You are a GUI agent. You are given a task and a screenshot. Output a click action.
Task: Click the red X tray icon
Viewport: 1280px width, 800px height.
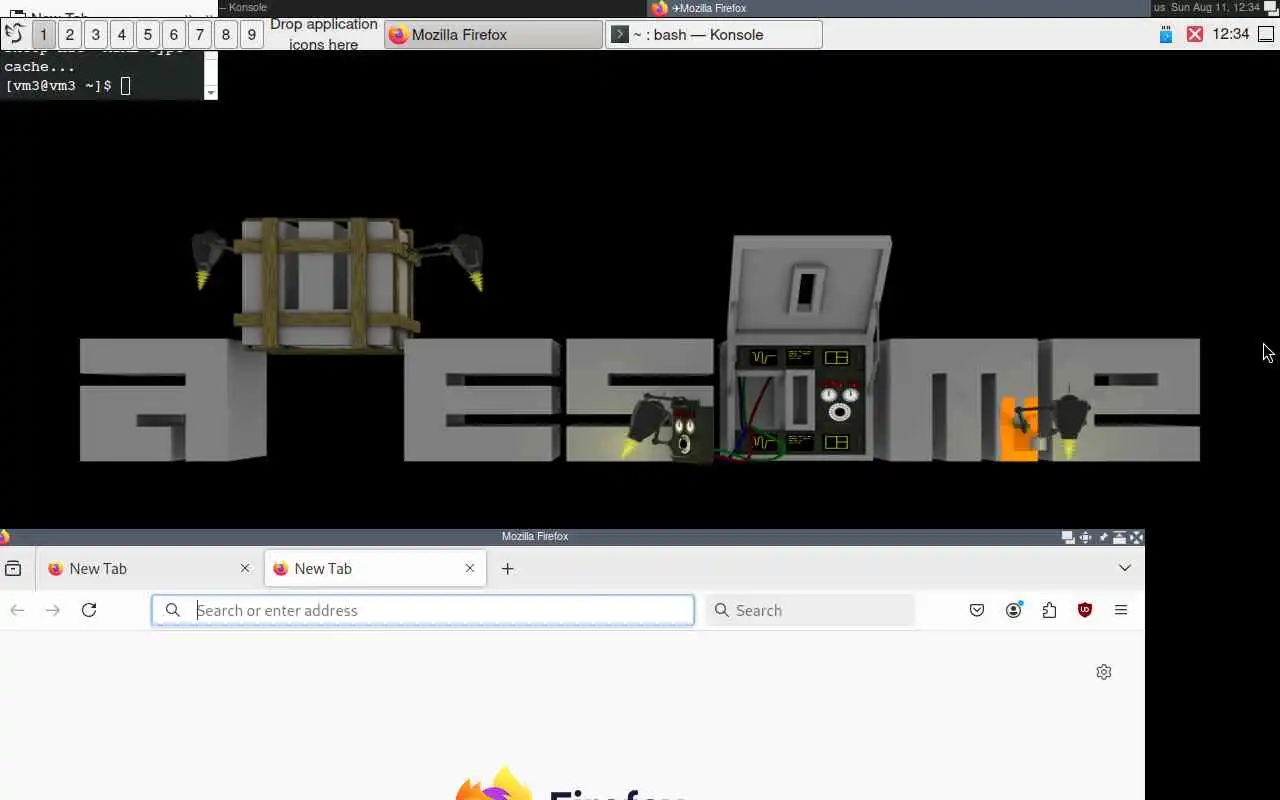(1194, 34)
